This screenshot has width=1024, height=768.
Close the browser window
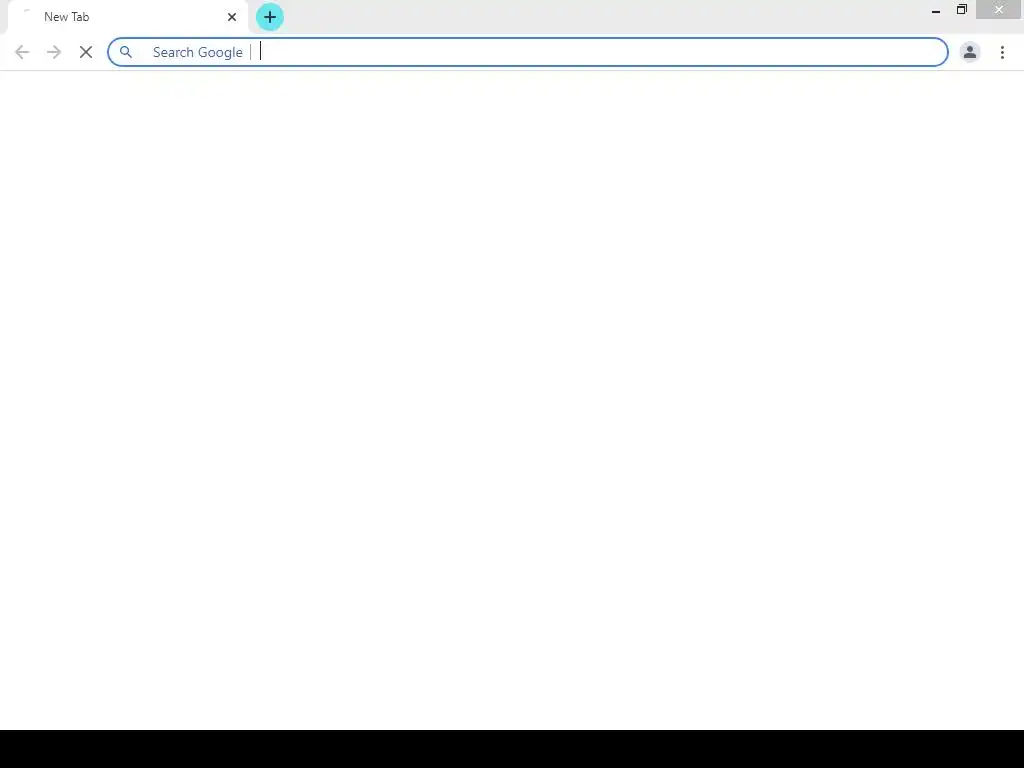tap(999, 10)
